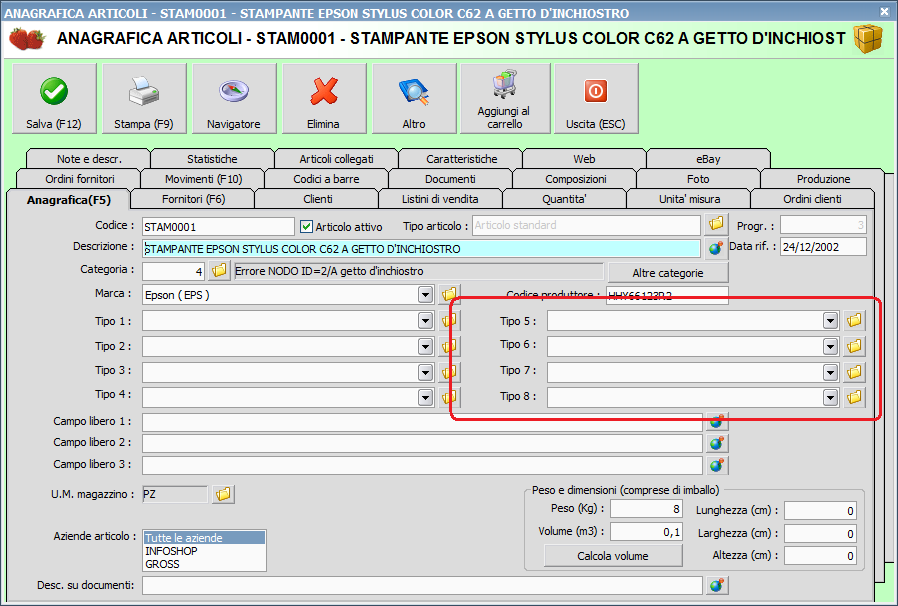
Task: Click the Codice produttore field
Action: pyautogui.click(x=667, y=296)
